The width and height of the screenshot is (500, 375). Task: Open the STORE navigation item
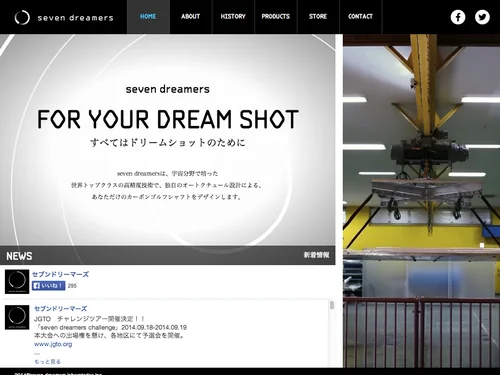coord(318,17)
